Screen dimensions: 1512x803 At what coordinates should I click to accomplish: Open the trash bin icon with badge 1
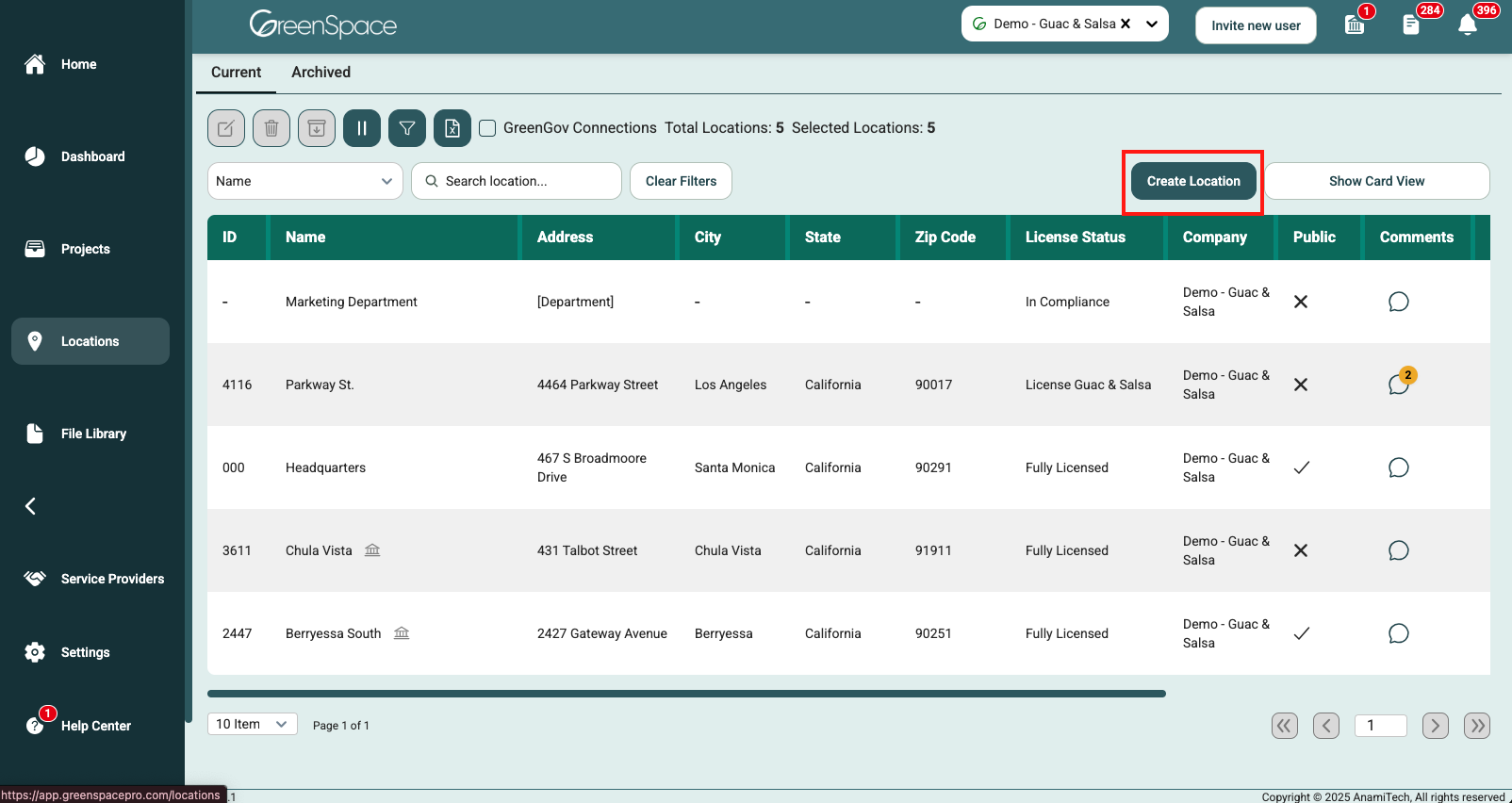pyautogui.click(x=1355, y=25)
